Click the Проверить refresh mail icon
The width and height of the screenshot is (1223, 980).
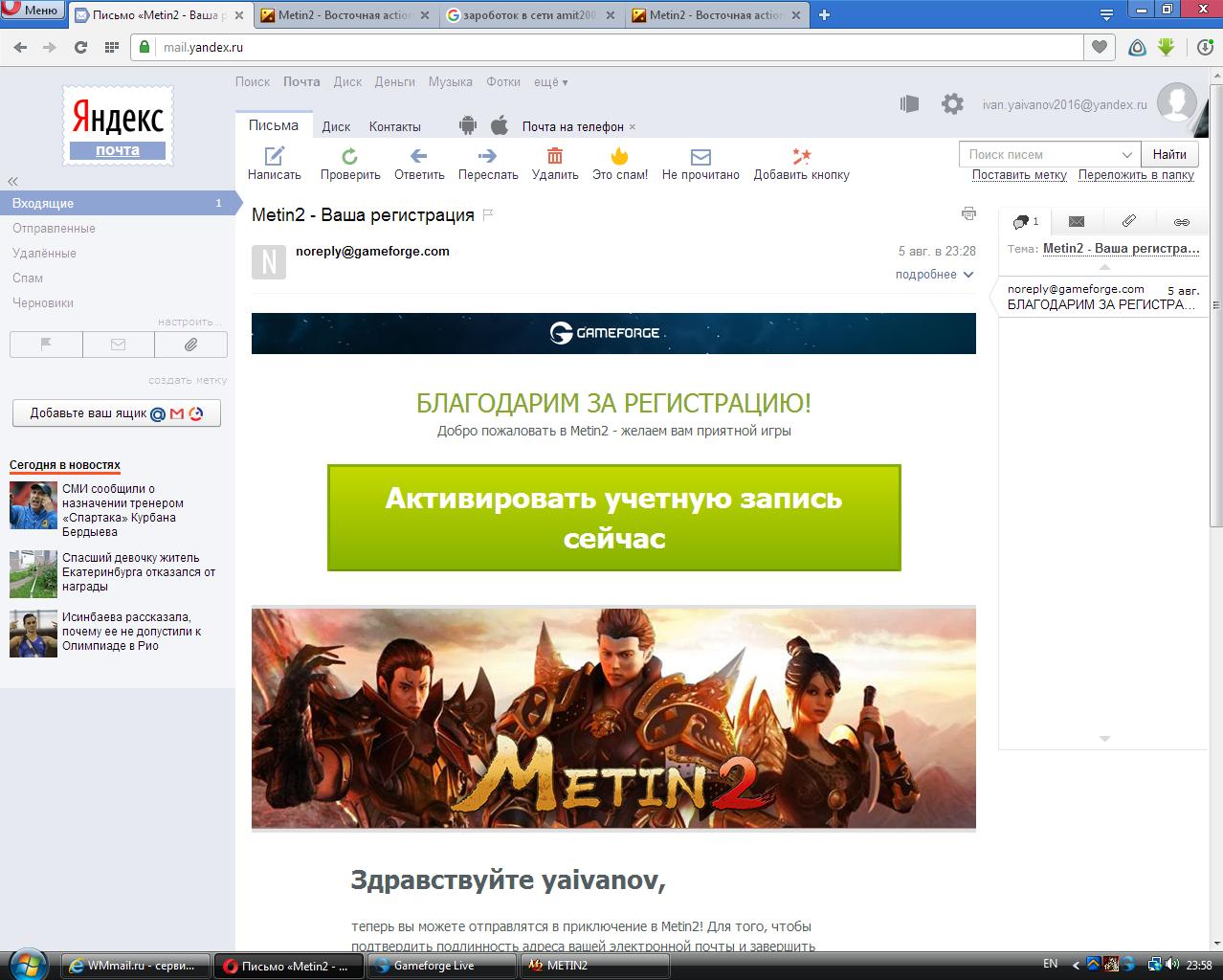tap(350, 156)
